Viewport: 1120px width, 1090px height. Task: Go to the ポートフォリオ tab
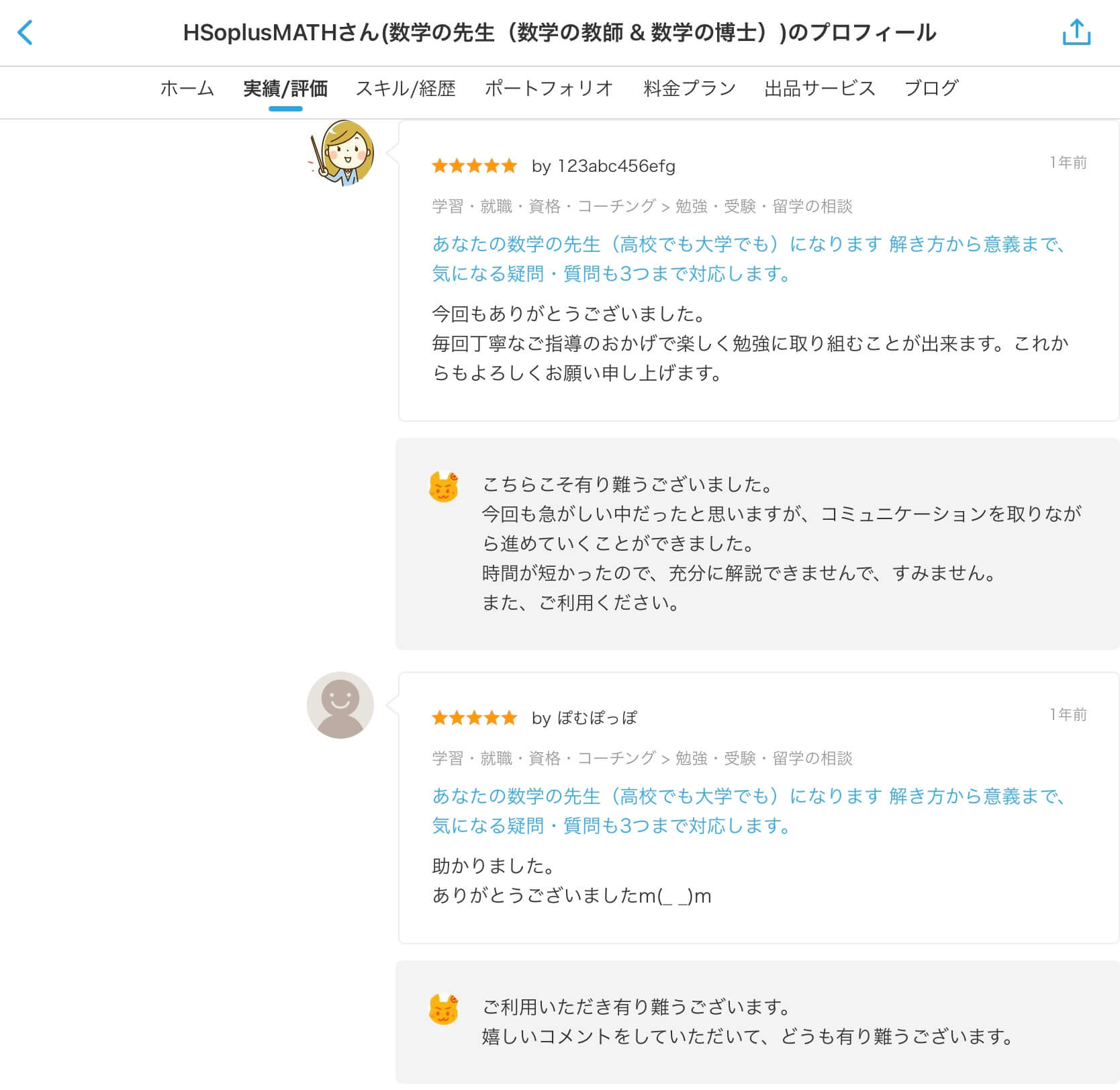tap(549, 88)
